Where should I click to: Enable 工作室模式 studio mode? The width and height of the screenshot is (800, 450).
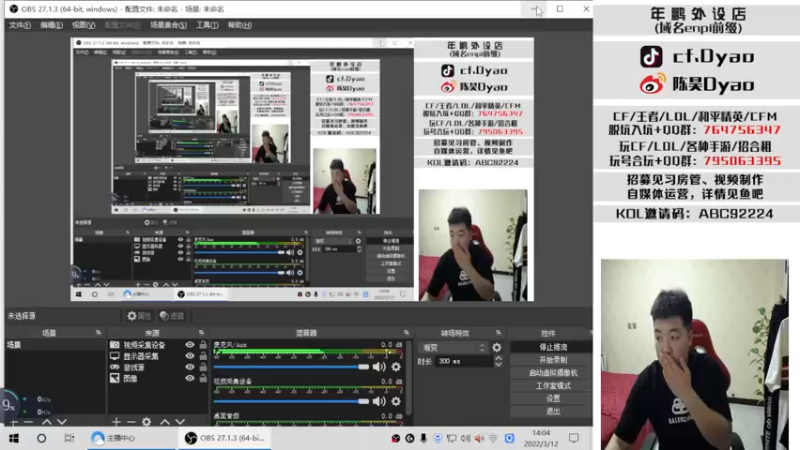click(x=552, y=385)
